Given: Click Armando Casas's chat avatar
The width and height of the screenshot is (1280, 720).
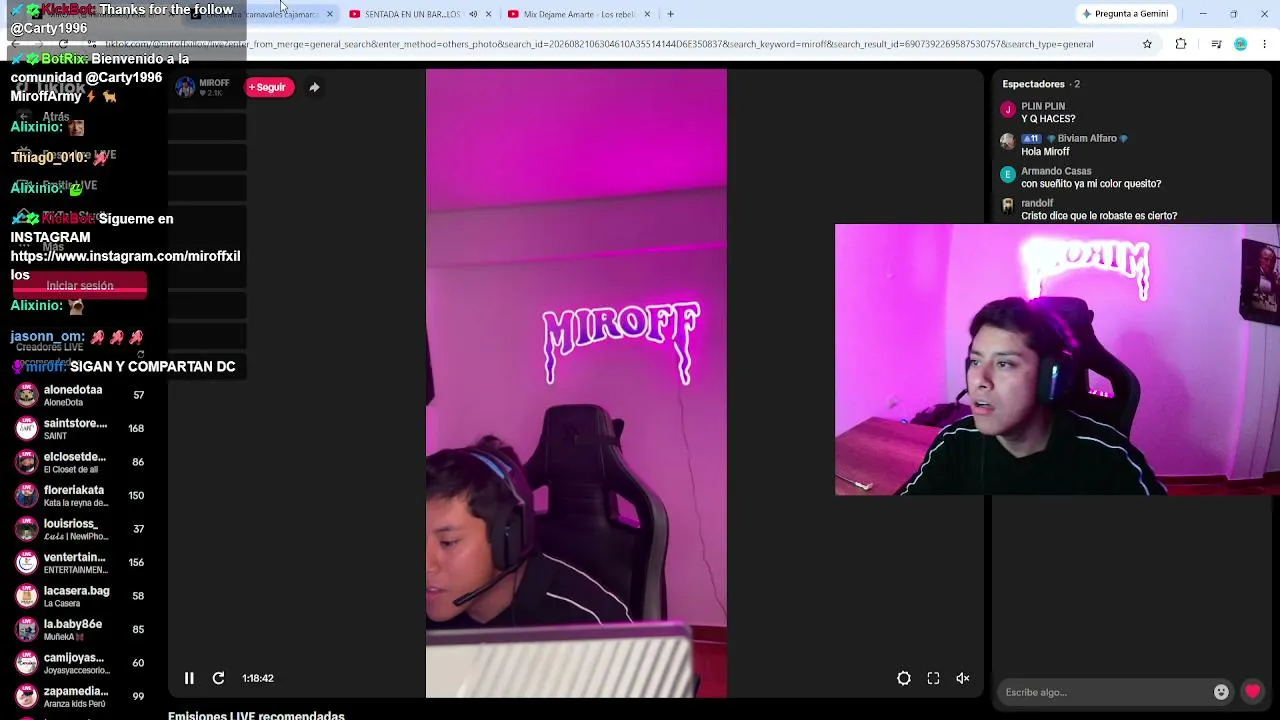Looking at the screenshot, I should (x=1008, y=174).
